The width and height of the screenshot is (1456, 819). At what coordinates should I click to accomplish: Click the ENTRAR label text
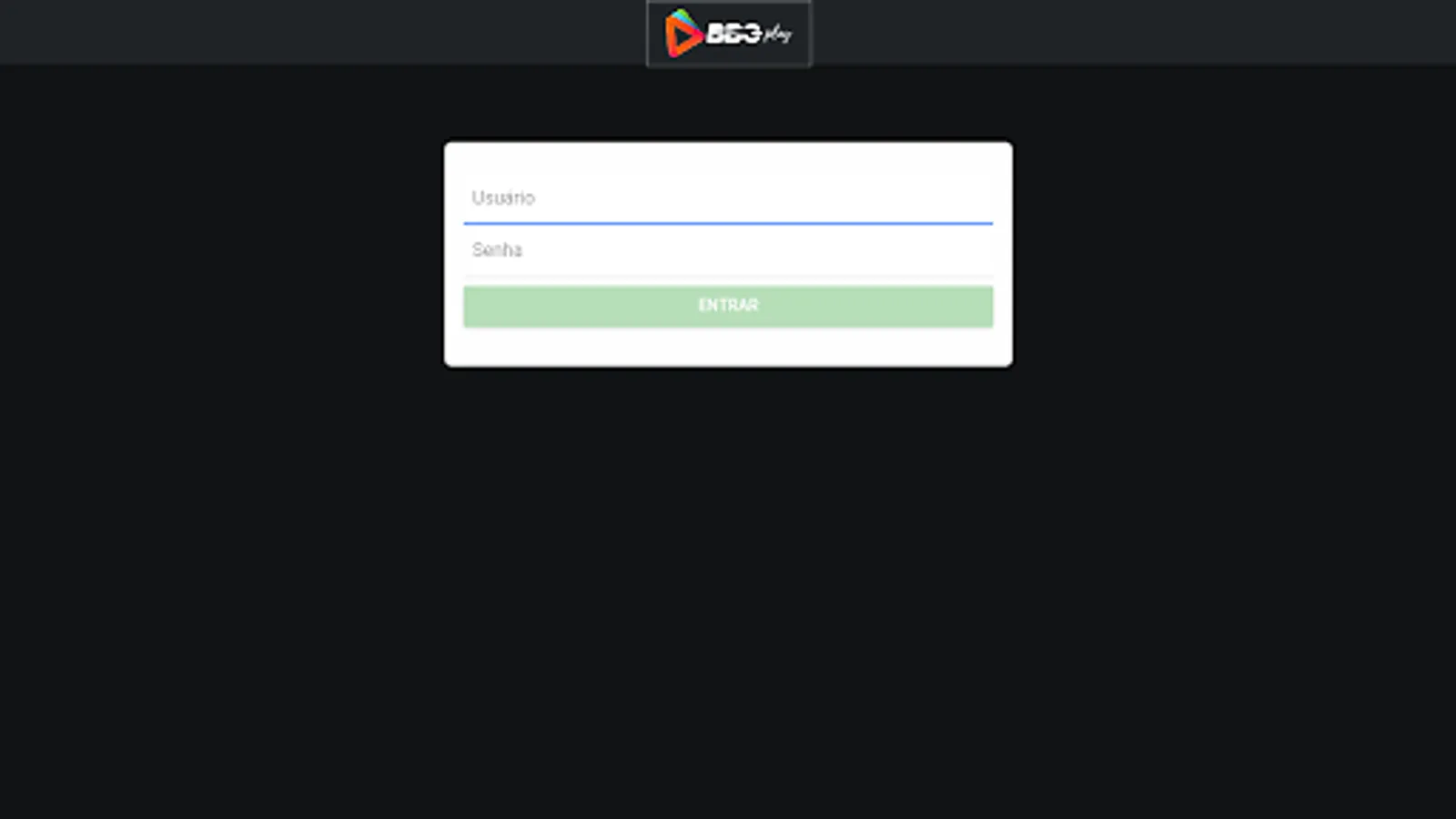pos(728,305)
